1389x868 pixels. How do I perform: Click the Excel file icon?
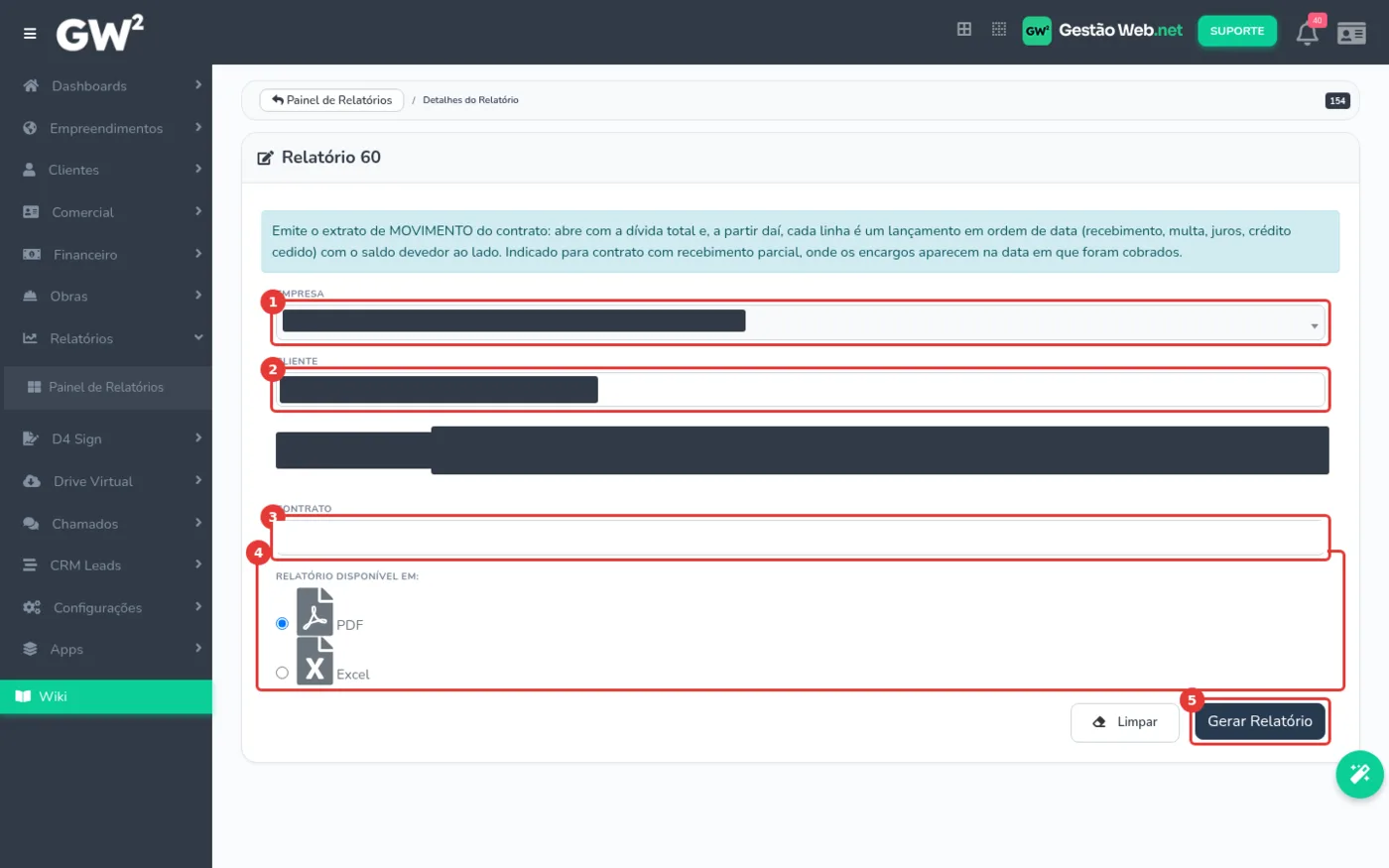(x=315, y=662)
